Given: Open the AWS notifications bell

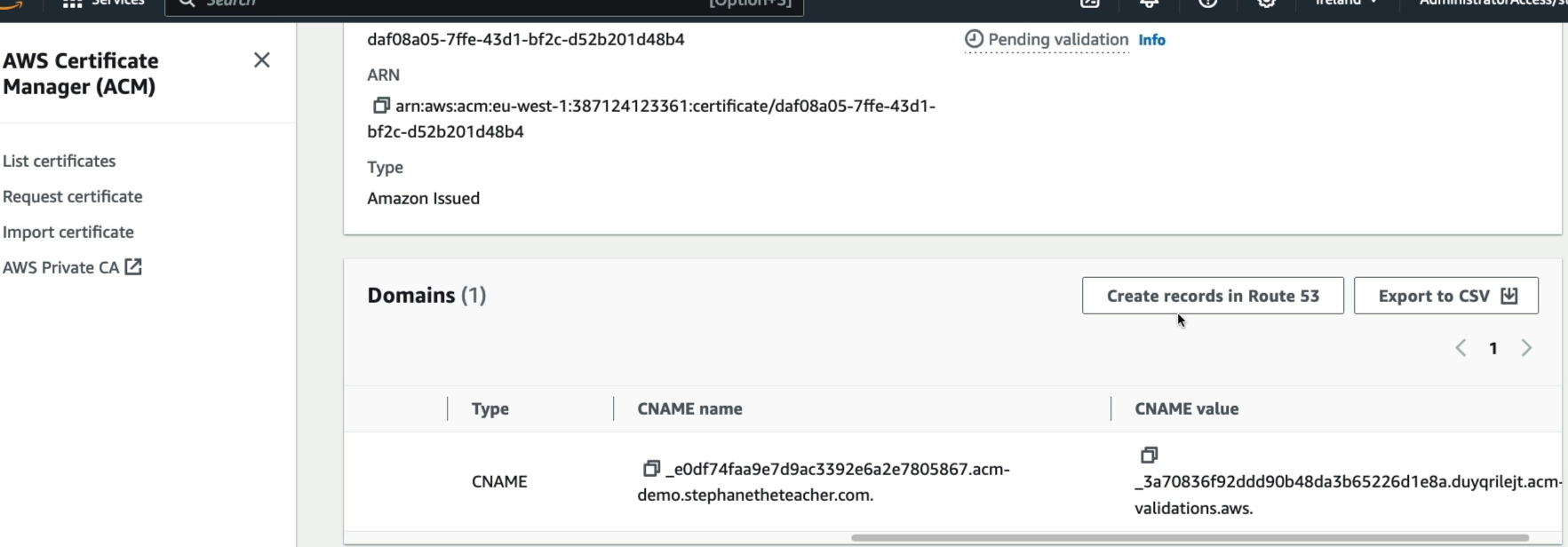Looking at the screenshot, I should pos(1149,3).
